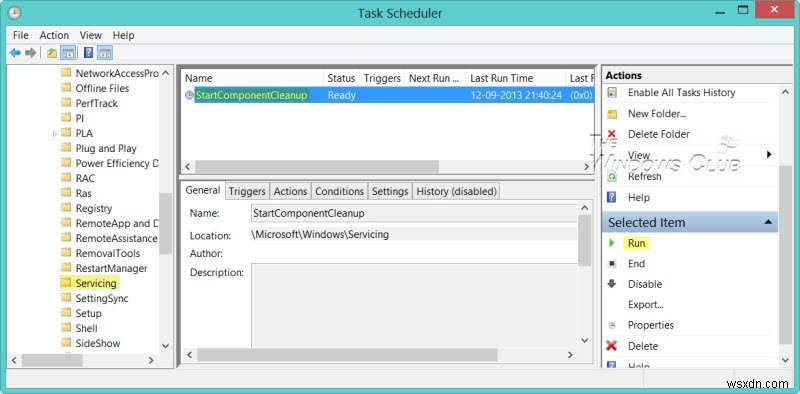Click the red Delete Folder X icon
Screen dimensions: 800x394
point(612,134)
